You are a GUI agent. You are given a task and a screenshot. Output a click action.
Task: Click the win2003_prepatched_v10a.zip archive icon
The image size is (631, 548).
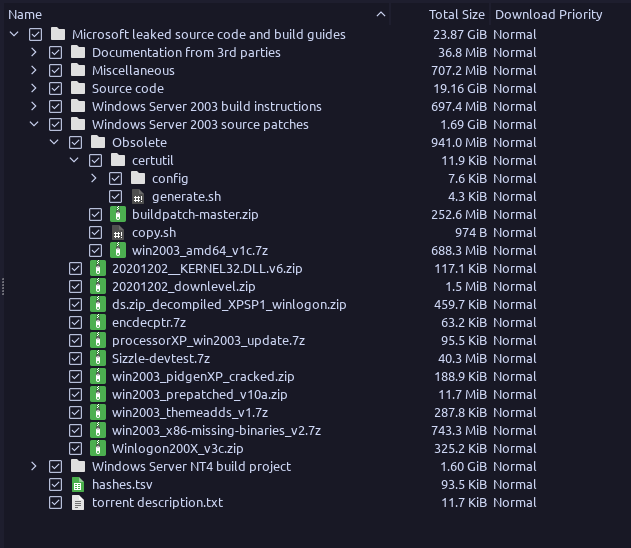[98, 394]
